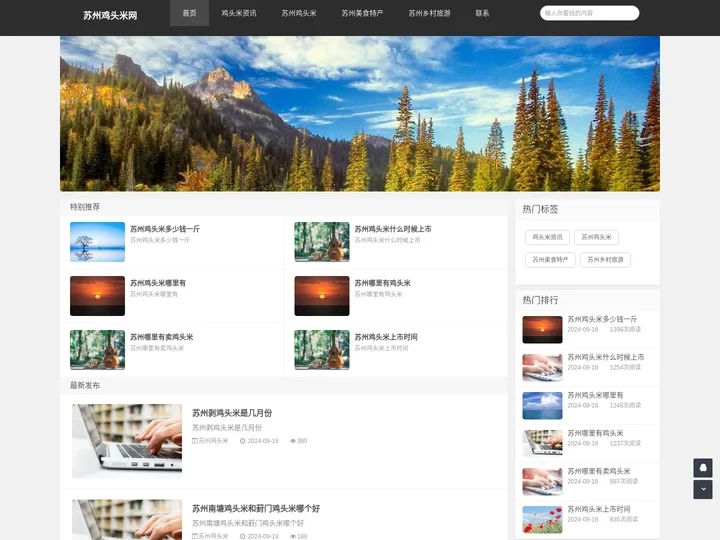Open the 联系 nav menu item
This screenshot has width=720, height=540.
coord(482,13)
